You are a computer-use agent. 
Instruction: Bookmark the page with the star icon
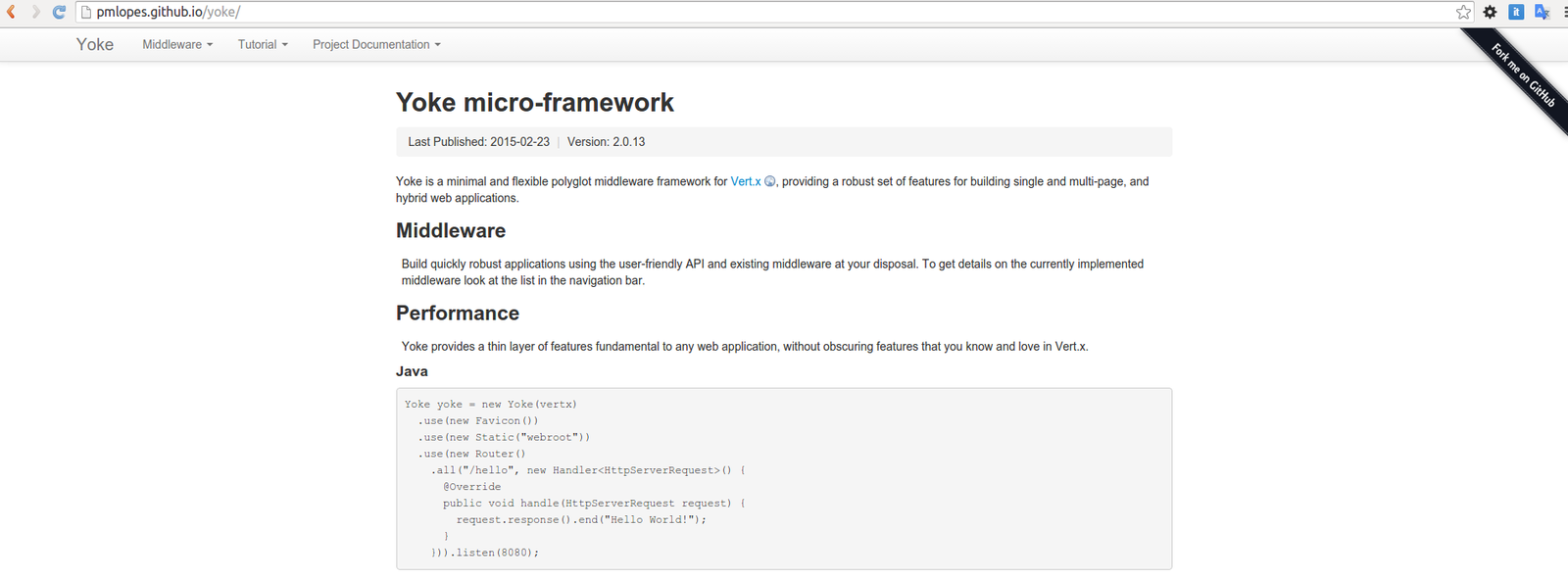1463,12
